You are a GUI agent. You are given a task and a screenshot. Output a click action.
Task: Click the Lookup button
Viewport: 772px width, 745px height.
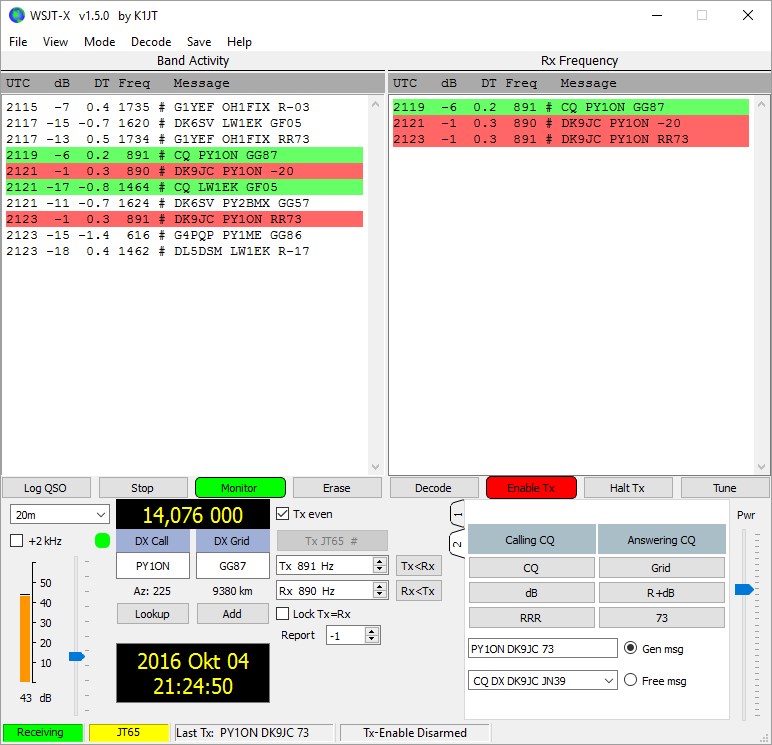(x=153, y=614)
